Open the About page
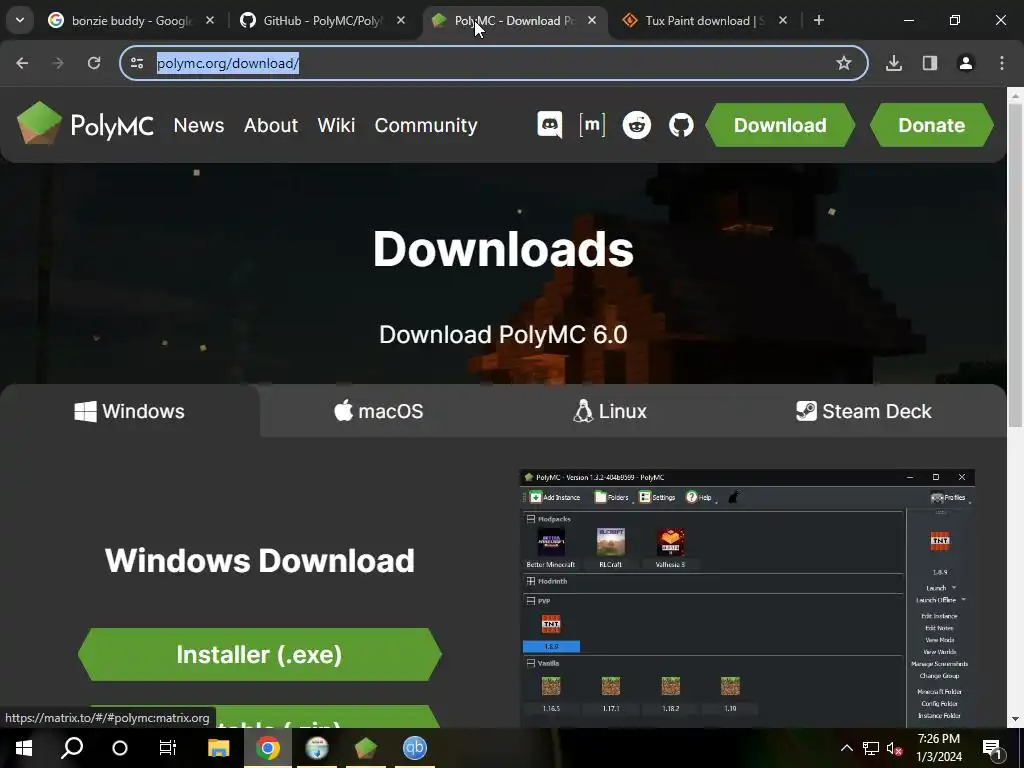This screenshot has width=1024, height=768. 270,125
